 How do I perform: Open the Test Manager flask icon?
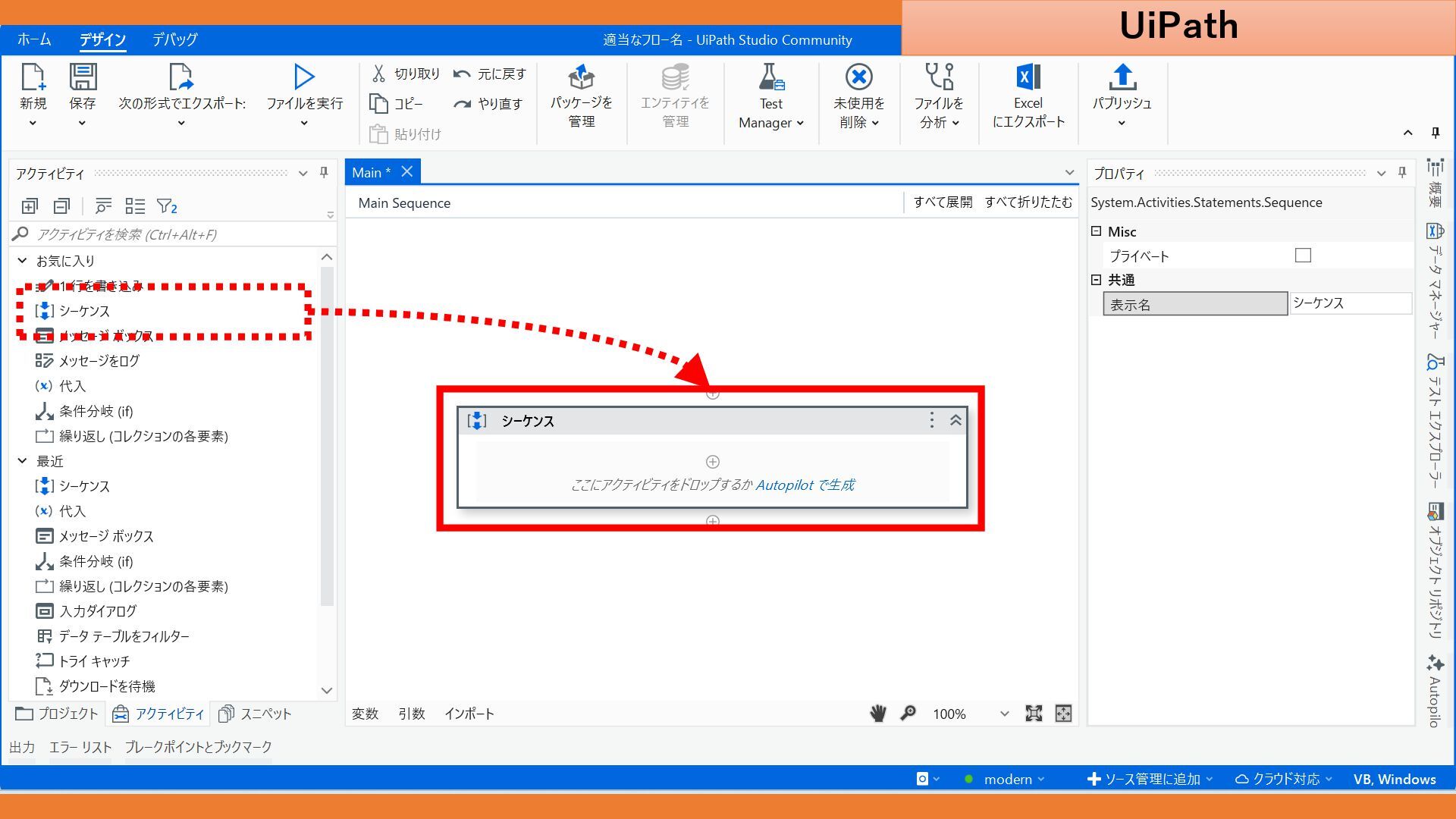pyautogui.click(x=771, y=77)
